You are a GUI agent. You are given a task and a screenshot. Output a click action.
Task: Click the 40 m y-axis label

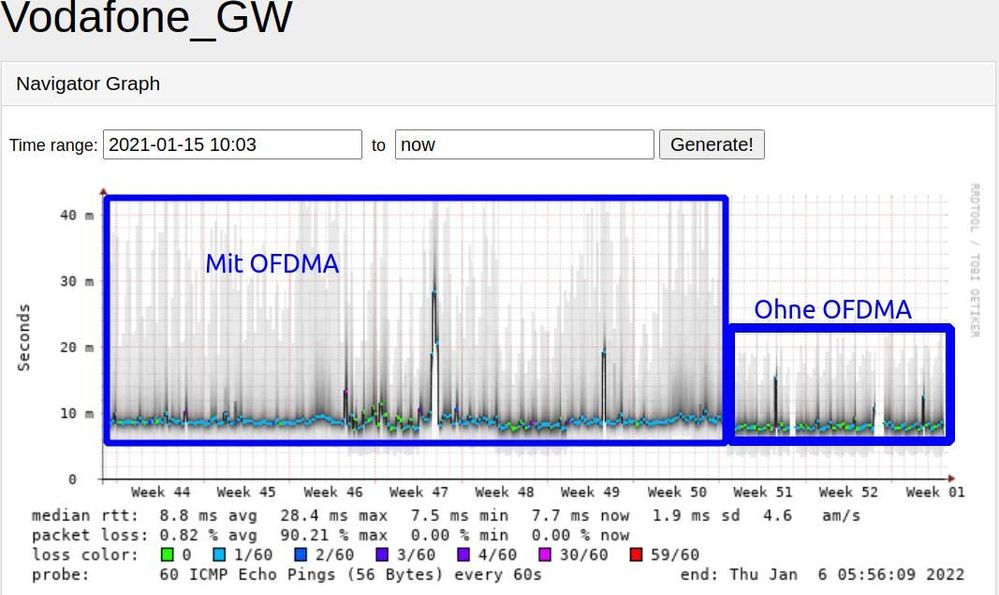[x=77, y=215]
